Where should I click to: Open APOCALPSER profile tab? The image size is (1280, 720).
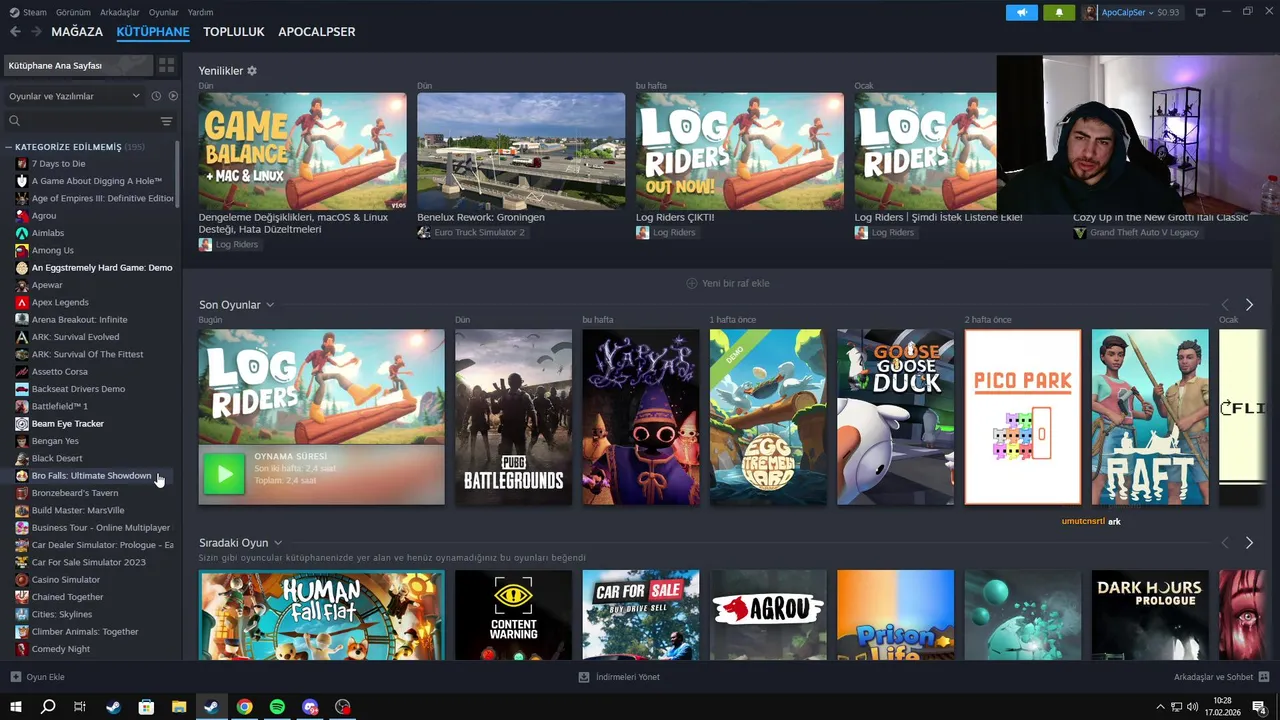(x=317, y=32)
